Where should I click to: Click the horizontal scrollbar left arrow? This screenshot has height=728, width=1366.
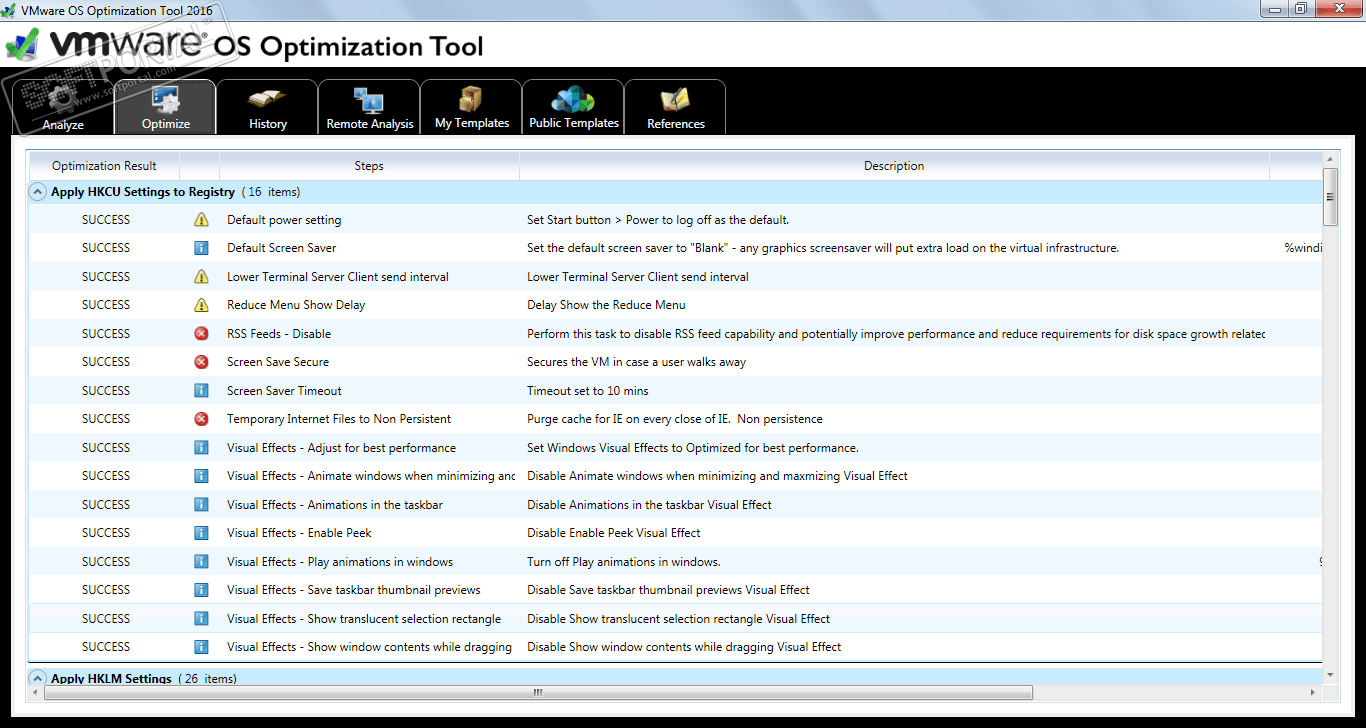(x=35, y=692)
